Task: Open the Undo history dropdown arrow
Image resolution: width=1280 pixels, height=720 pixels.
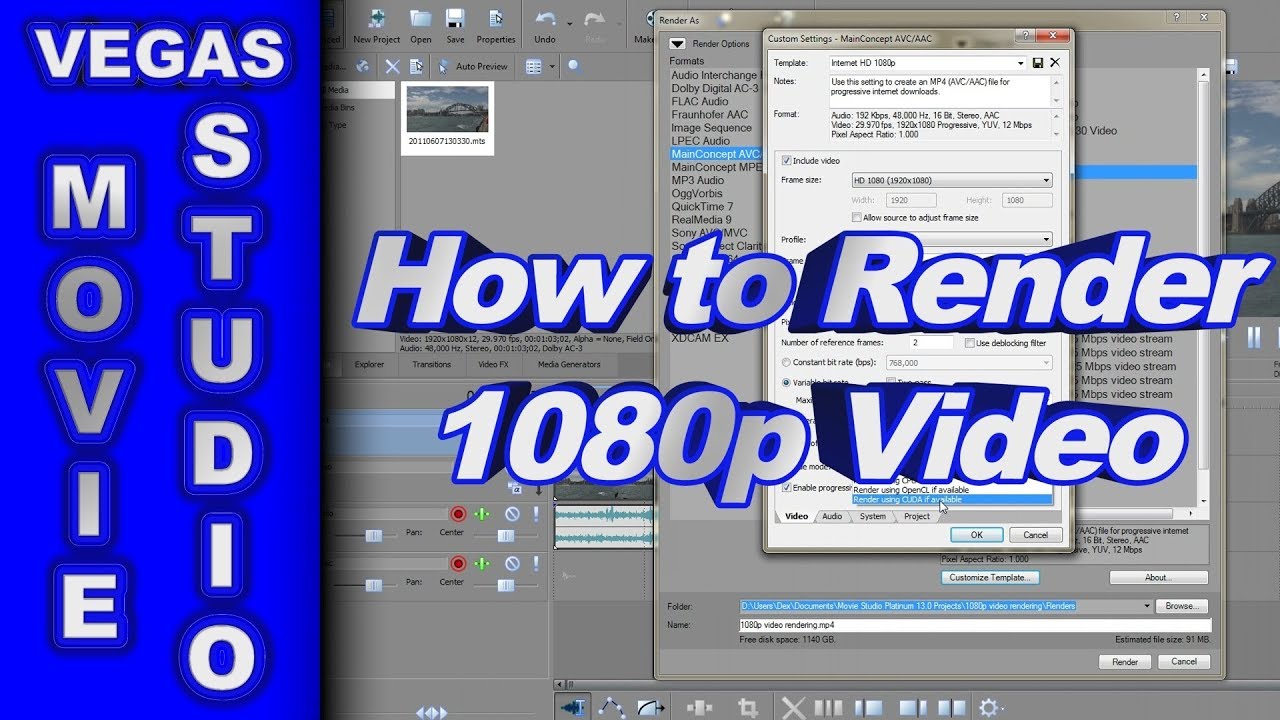Action: tap(568, 22)
